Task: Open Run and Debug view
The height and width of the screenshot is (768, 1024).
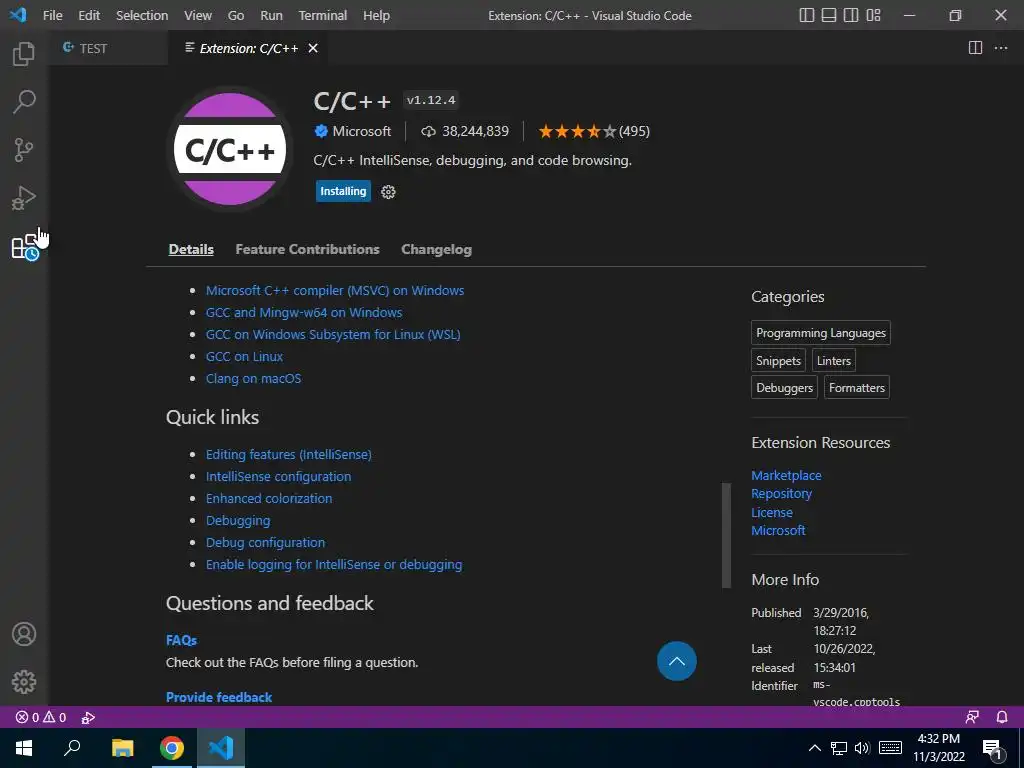Action: pos(24,198)
